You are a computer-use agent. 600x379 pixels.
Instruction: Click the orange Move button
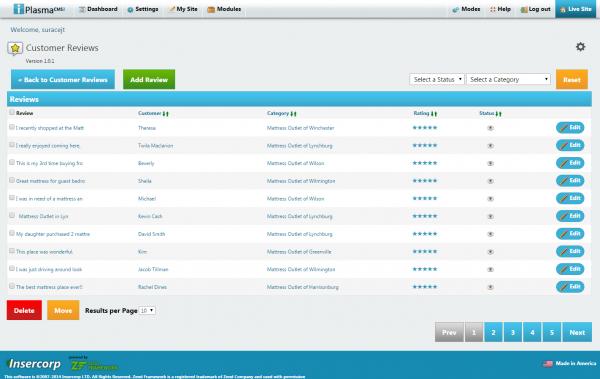click(63, 310)
